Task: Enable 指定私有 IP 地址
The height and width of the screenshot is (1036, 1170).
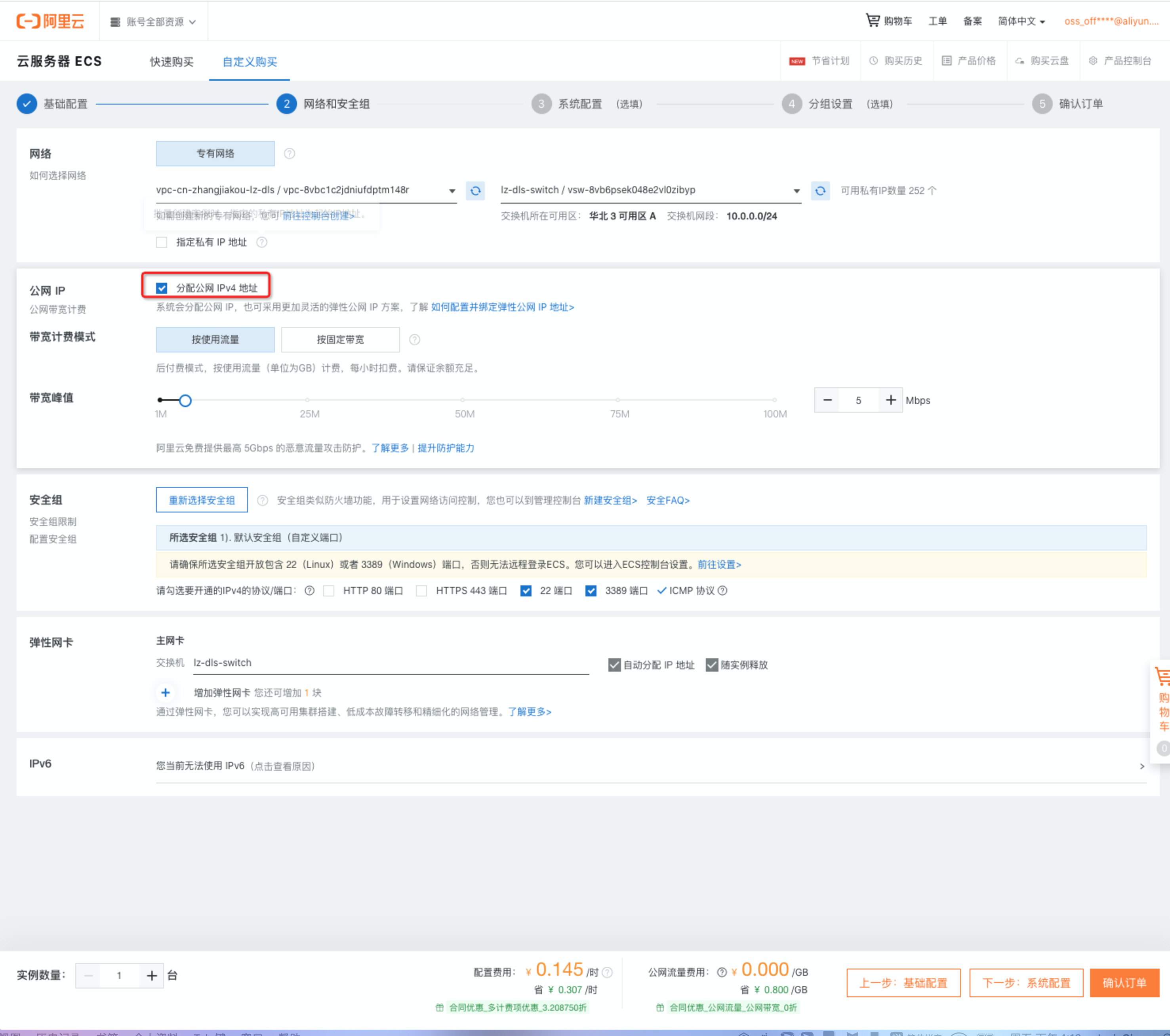Action: point(162,242)
